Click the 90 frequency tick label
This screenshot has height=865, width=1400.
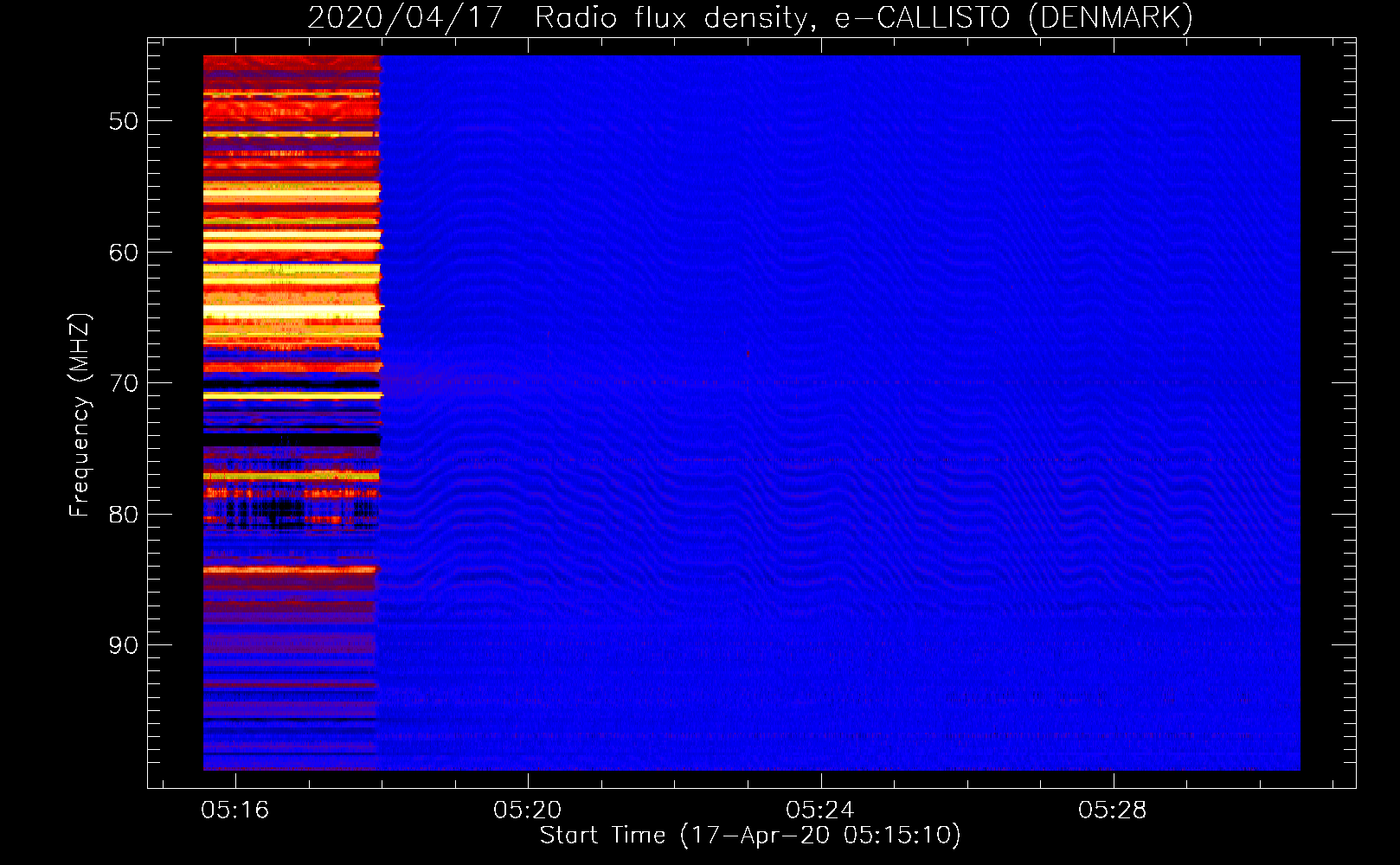click(124, 645)
